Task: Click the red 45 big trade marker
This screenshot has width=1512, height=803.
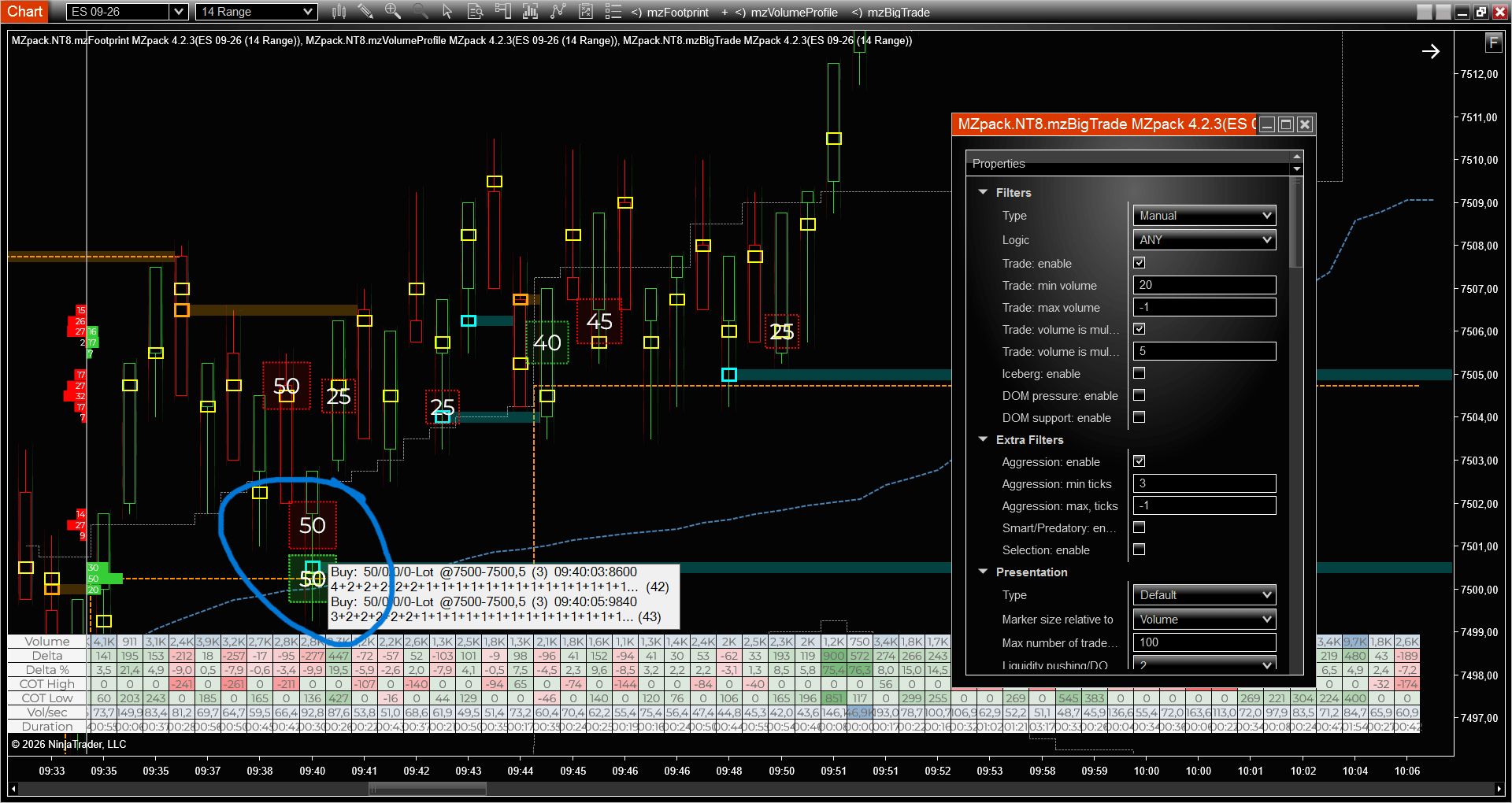Action: coord(599,321)
